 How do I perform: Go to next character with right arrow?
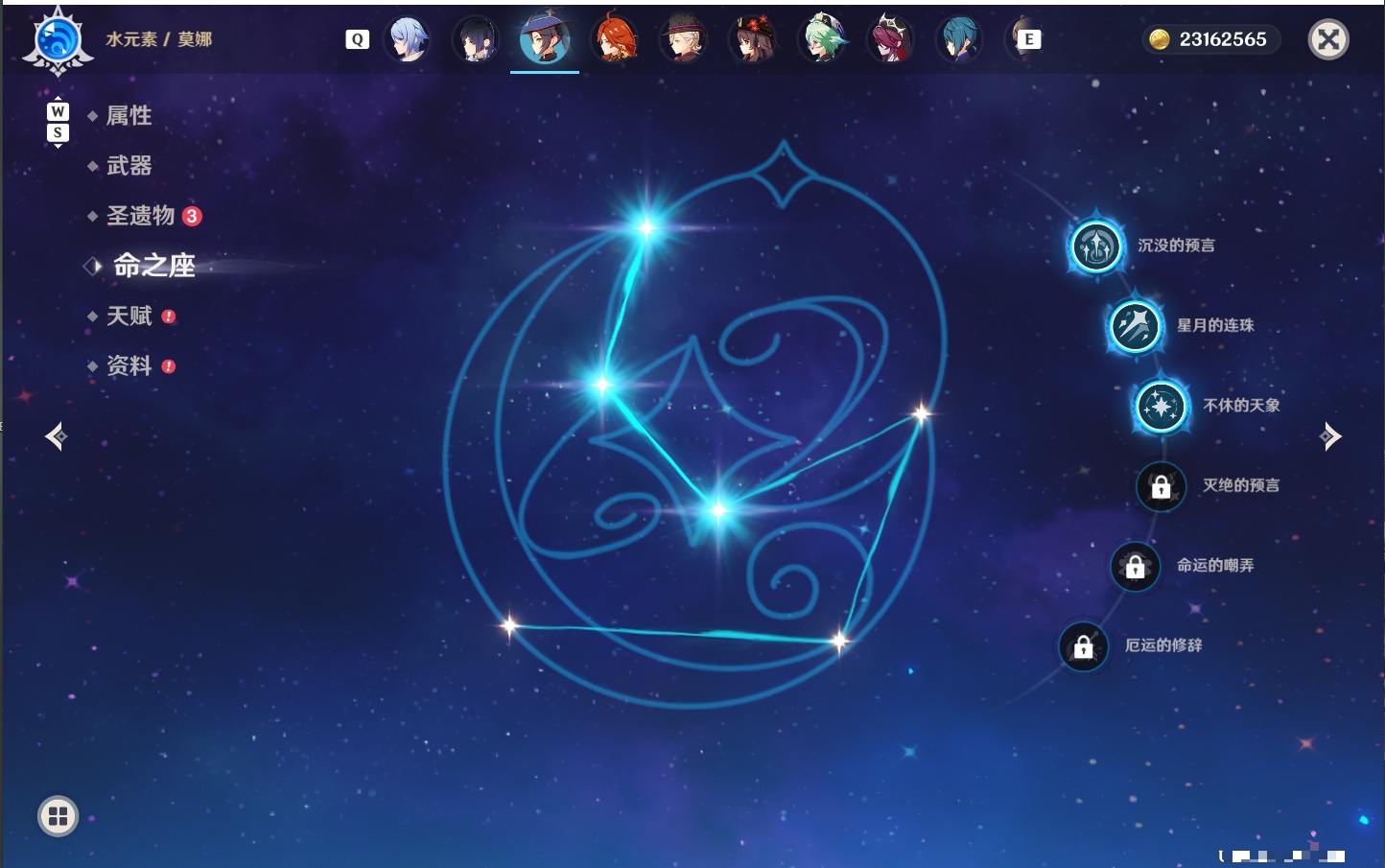point(1330,436)
